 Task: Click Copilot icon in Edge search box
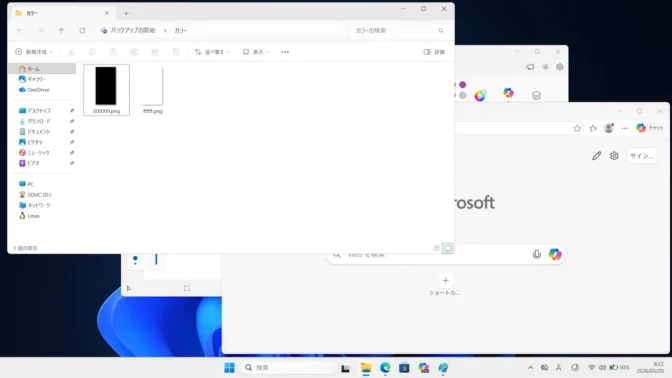click(555, 254)
